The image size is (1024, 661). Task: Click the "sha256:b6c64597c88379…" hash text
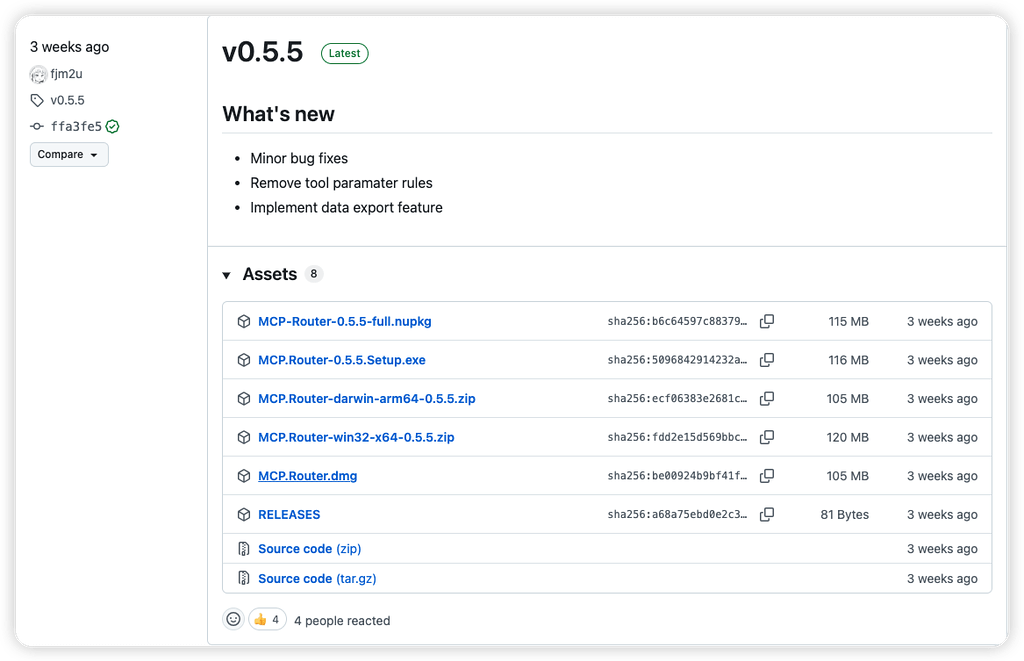pyautogui.click(x=677, y=321)
